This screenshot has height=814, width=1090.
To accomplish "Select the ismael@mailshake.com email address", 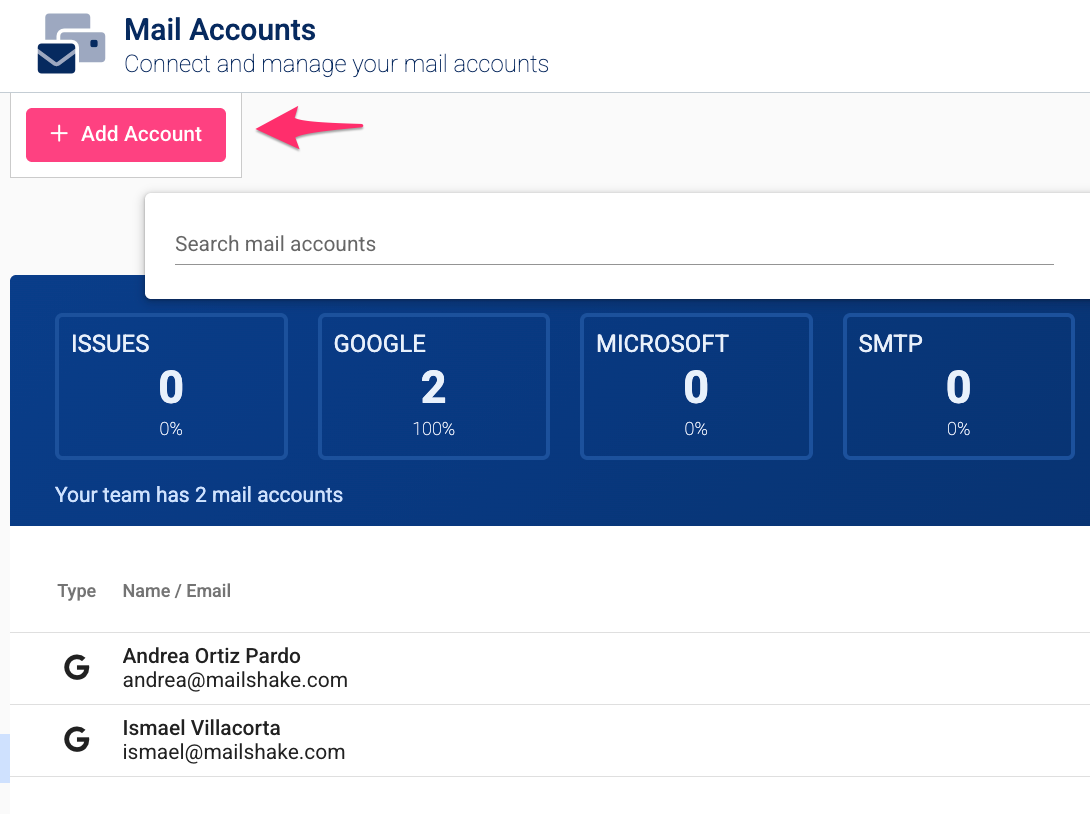I will click(234, 752).
